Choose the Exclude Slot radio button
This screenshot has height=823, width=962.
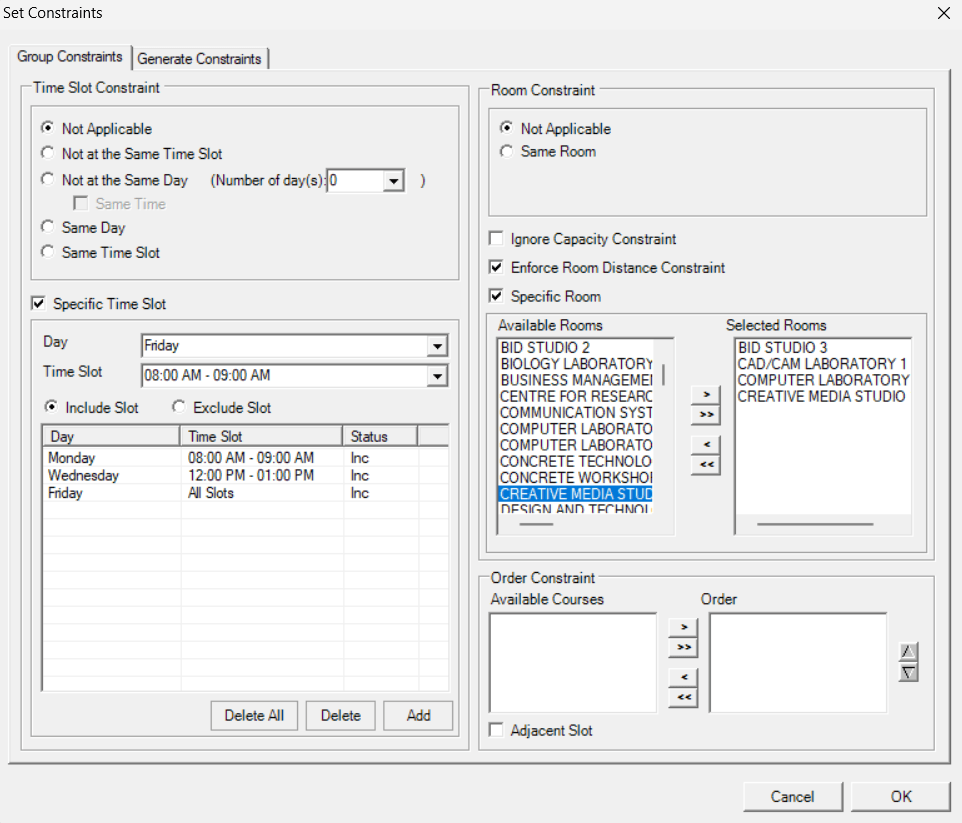click(x=179, y=407)
